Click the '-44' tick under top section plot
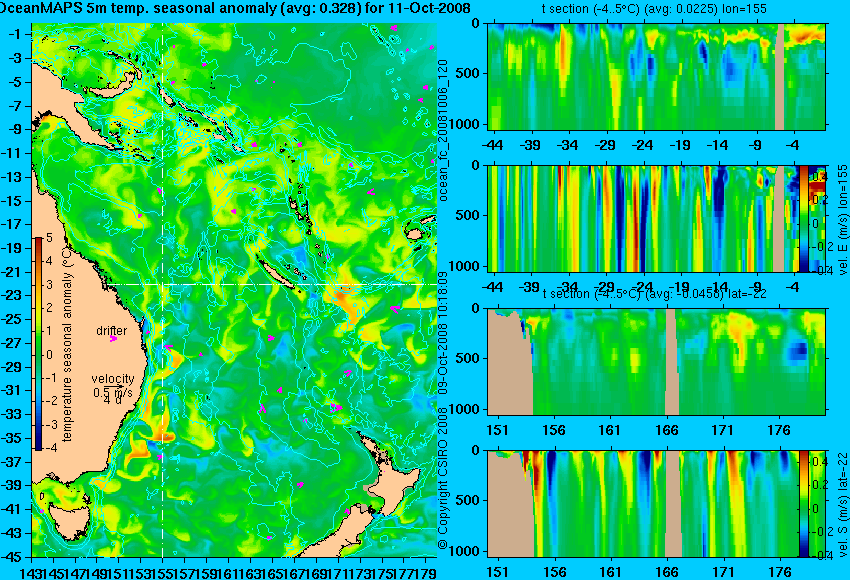Image resolution: width=850 pixels, height=580 pixels. [492, 145]
